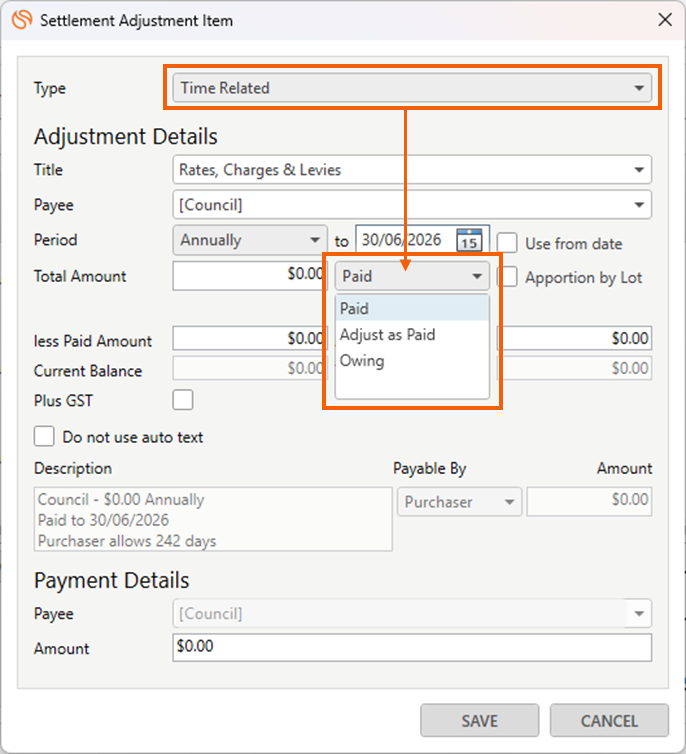Expand the Payee [Council] dropdown
Viewport: 686px width, 754px height.
(411, 205)
